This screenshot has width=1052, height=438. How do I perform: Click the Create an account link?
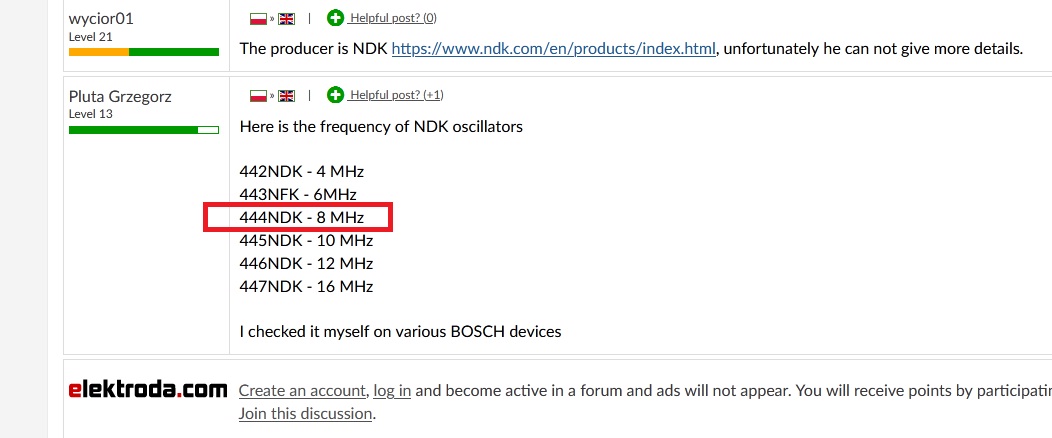(x=303, y=390)
